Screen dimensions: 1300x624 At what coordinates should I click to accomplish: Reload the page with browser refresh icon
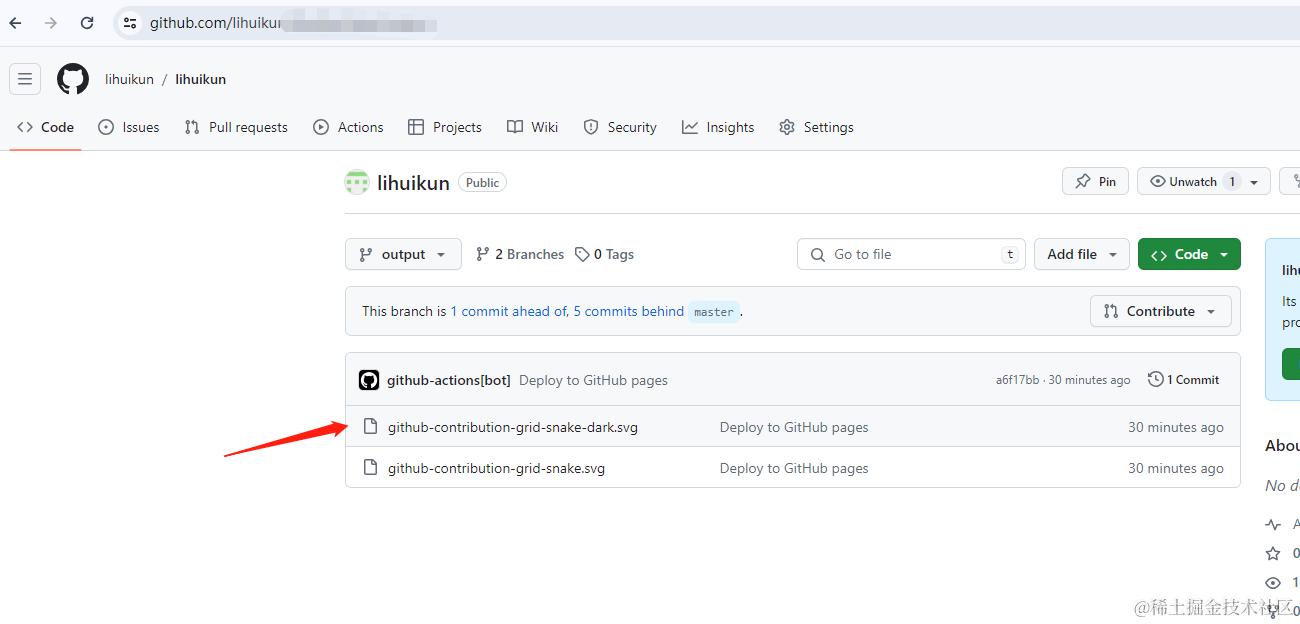click(87, 23)
